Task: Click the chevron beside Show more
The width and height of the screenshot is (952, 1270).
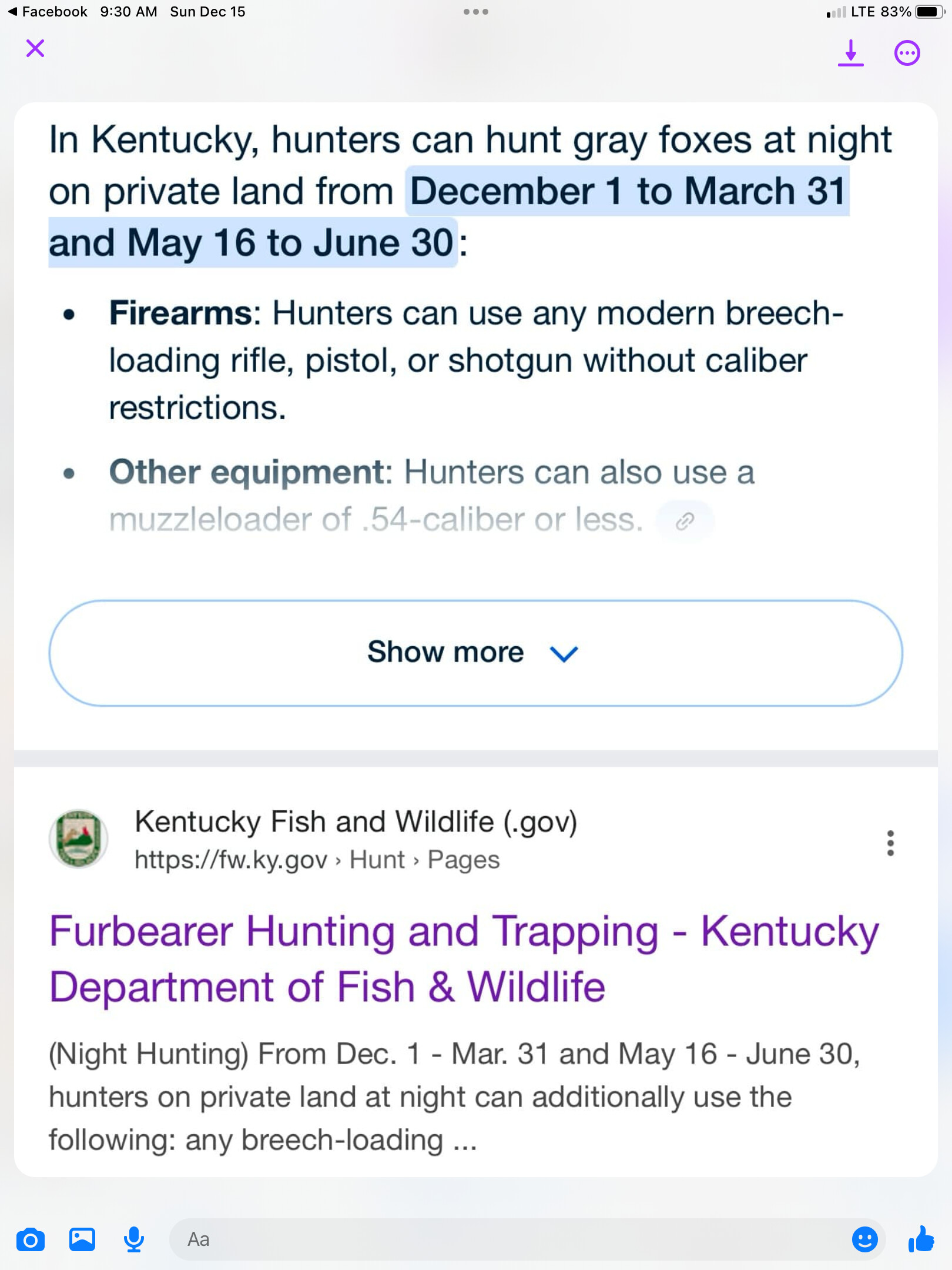Action: pyautogui.click(x=564, y=654)
